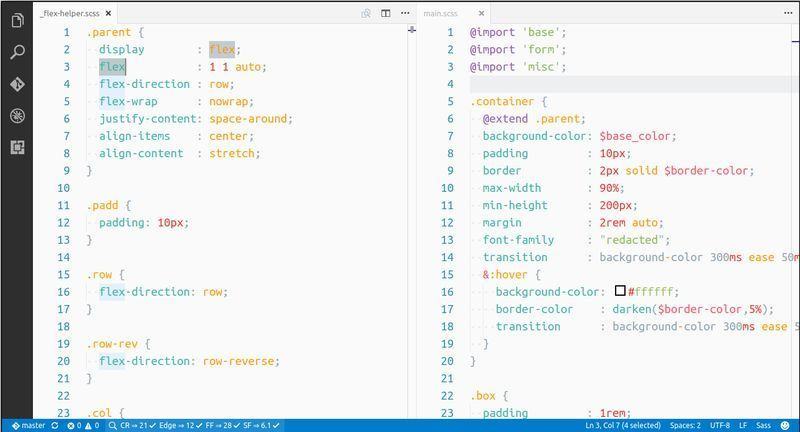Click '.row-rev' selector in left editor

point(112,344)
